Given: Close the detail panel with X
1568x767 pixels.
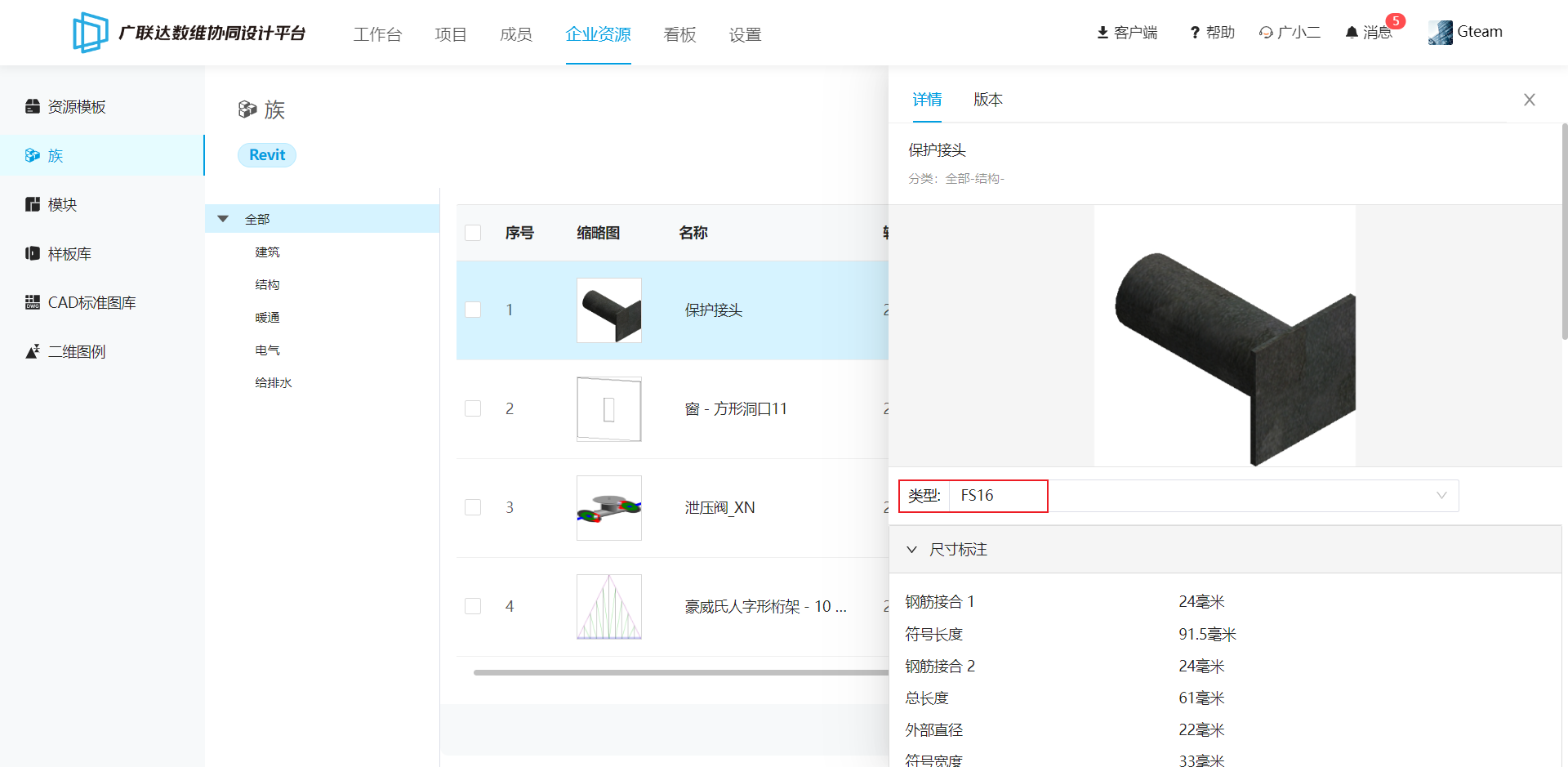Looking at the screenshot, I should (x=1530, y=100).
